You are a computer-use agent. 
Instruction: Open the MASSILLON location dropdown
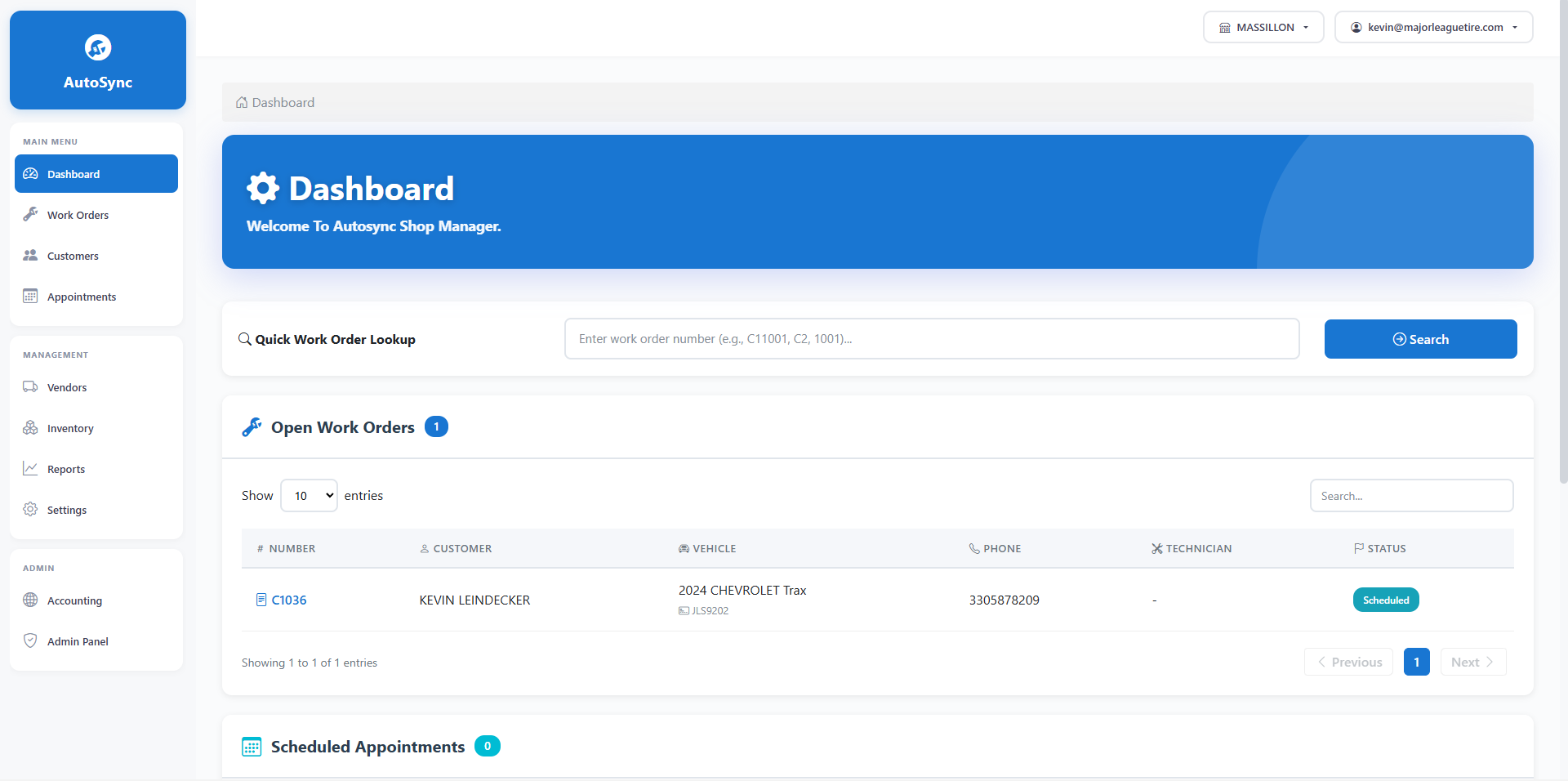point(1263,27)
